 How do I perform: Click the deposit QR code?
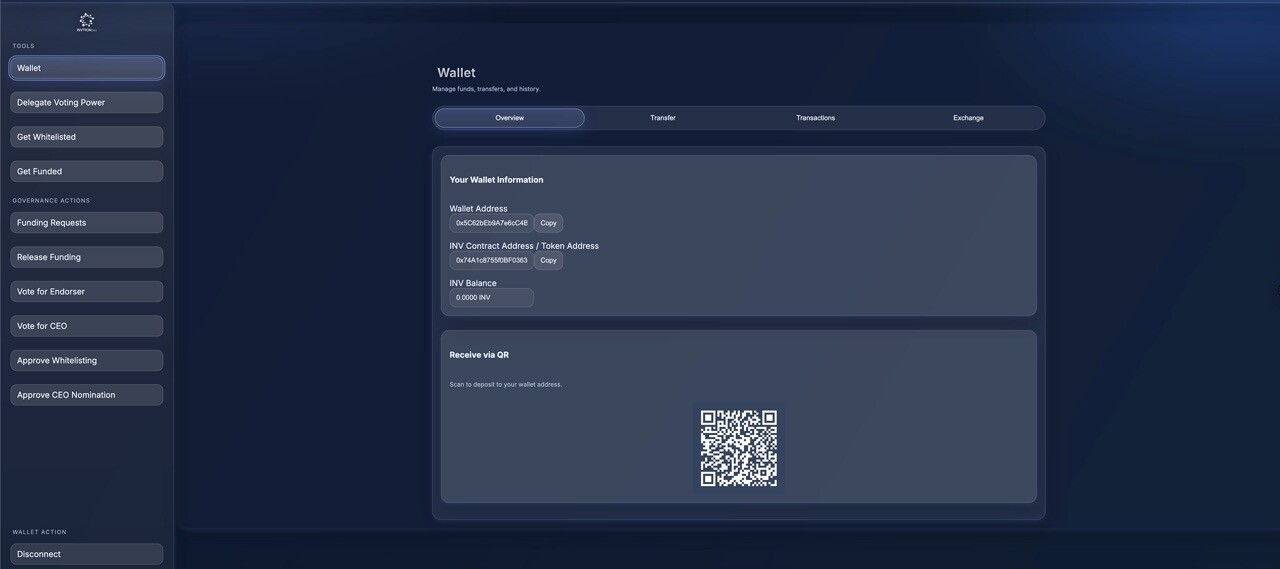[x=739, y=448]
